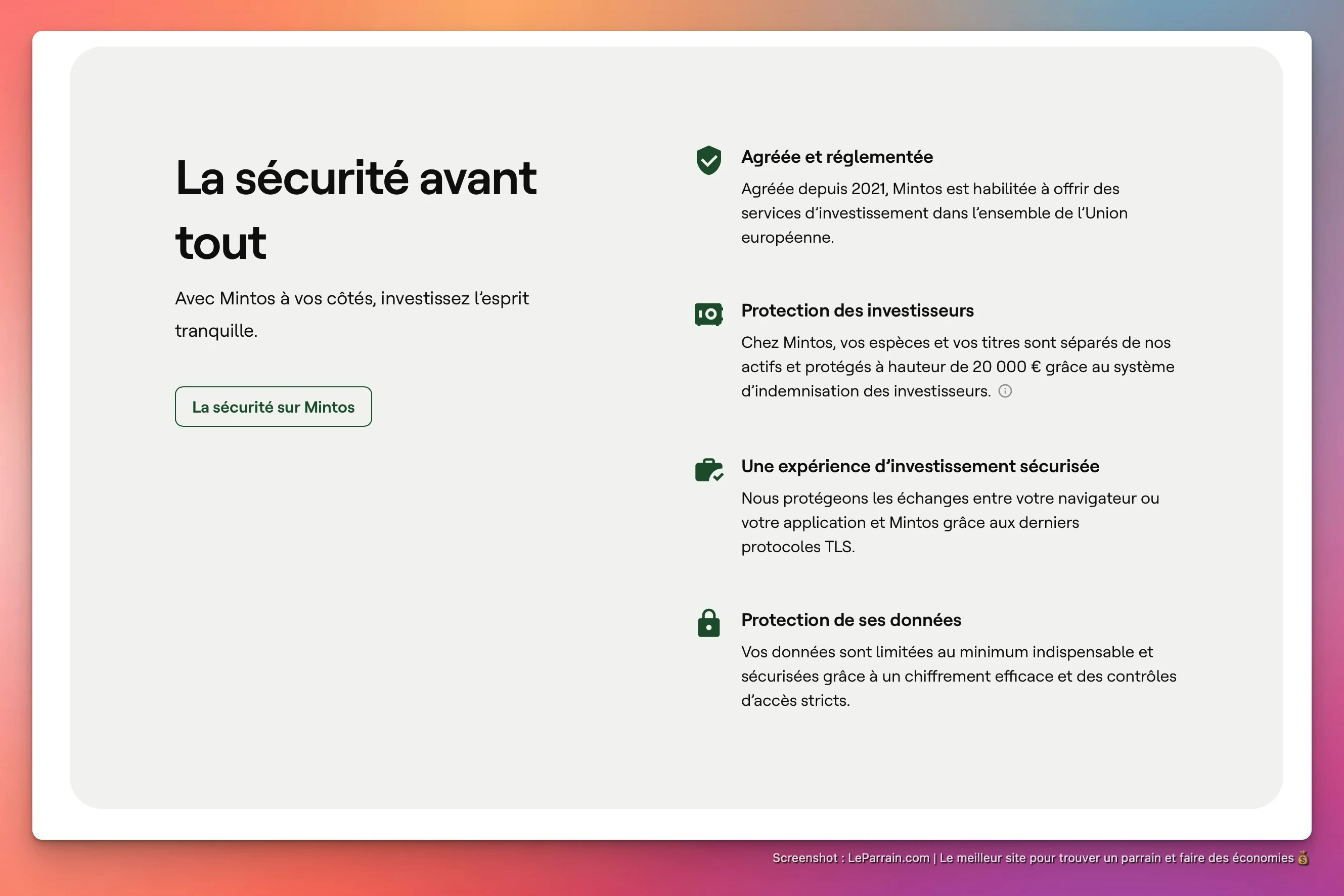Click the Avec Mintos à vos côtés subtitle

[352, 315]
